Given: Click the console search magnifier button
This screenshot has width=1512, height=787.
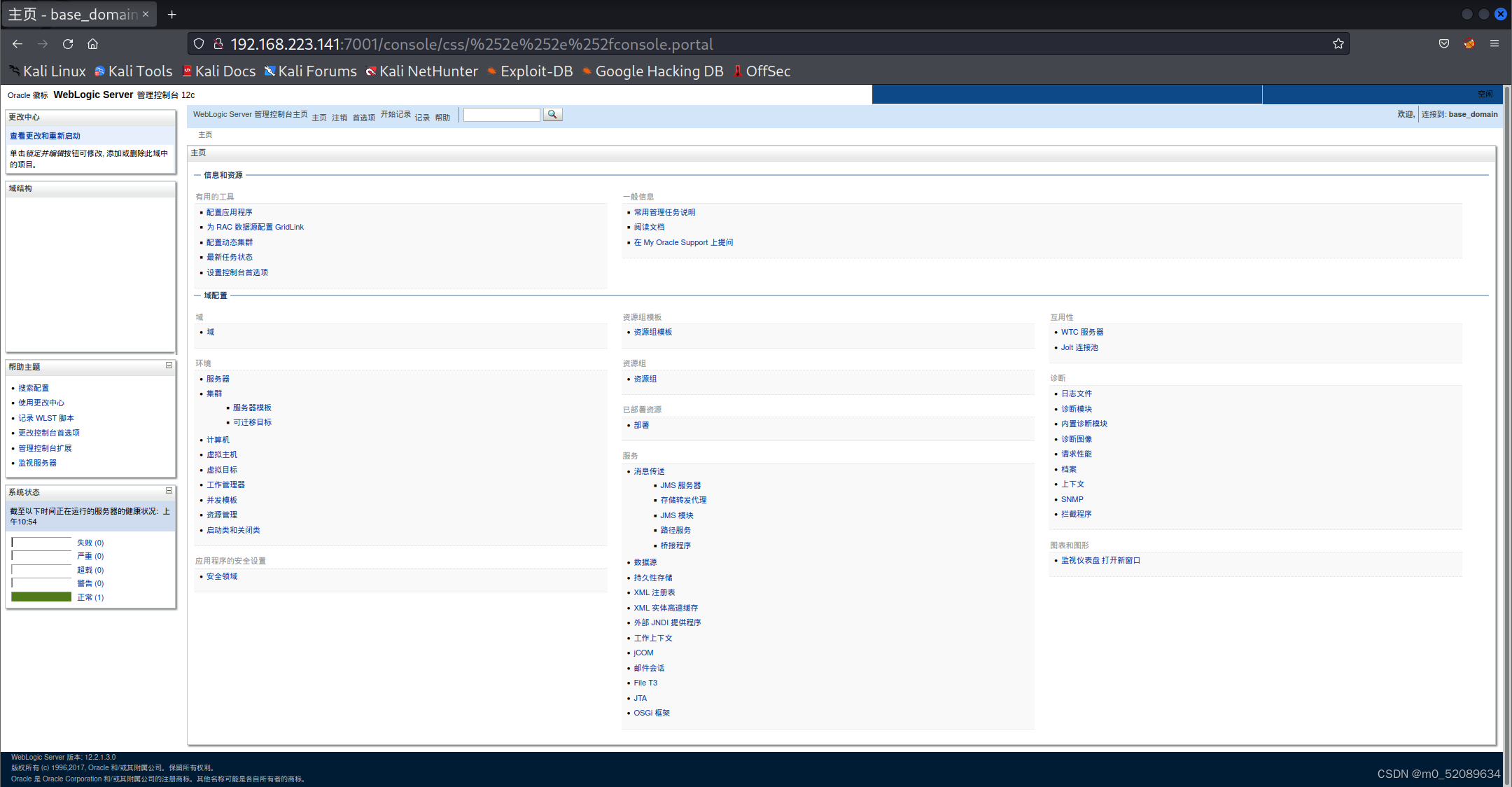Looking at the screenshot, I should 552,115.
